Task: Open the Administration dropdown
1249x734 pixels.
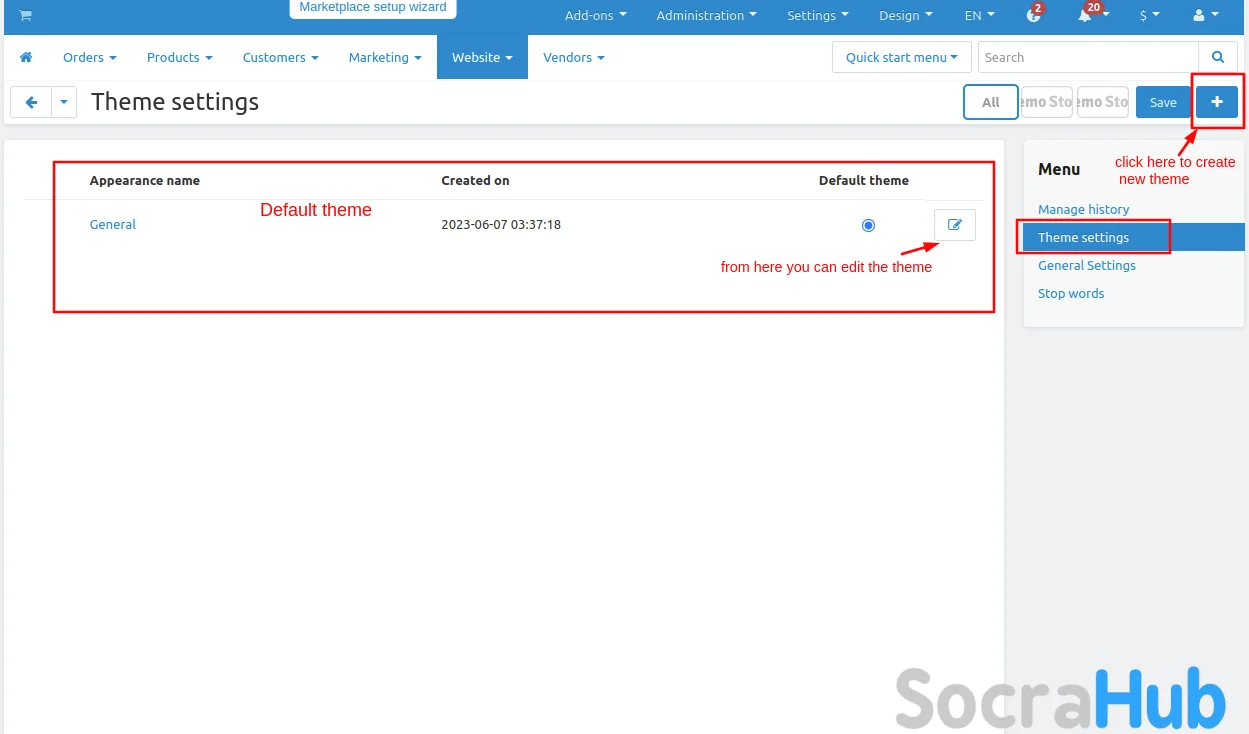Action: pos(706,15)
